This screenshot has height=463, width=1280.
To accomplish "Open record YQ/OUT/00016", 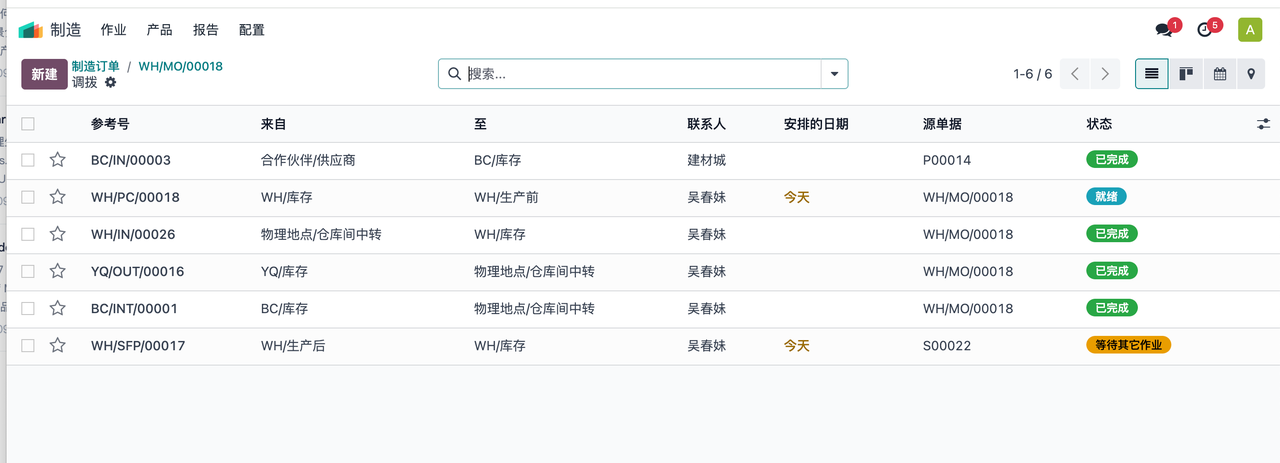I will 138,271.
